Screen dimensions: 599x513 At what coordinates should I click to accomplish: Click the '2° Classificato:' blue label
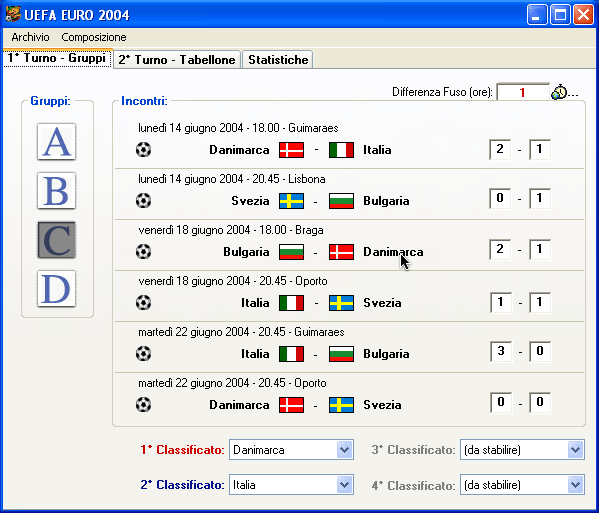point(182,485)
